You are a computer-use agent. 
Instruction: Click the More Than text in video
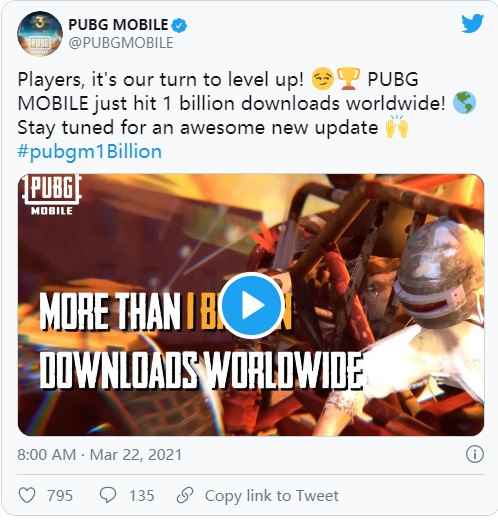pos(110,312)
